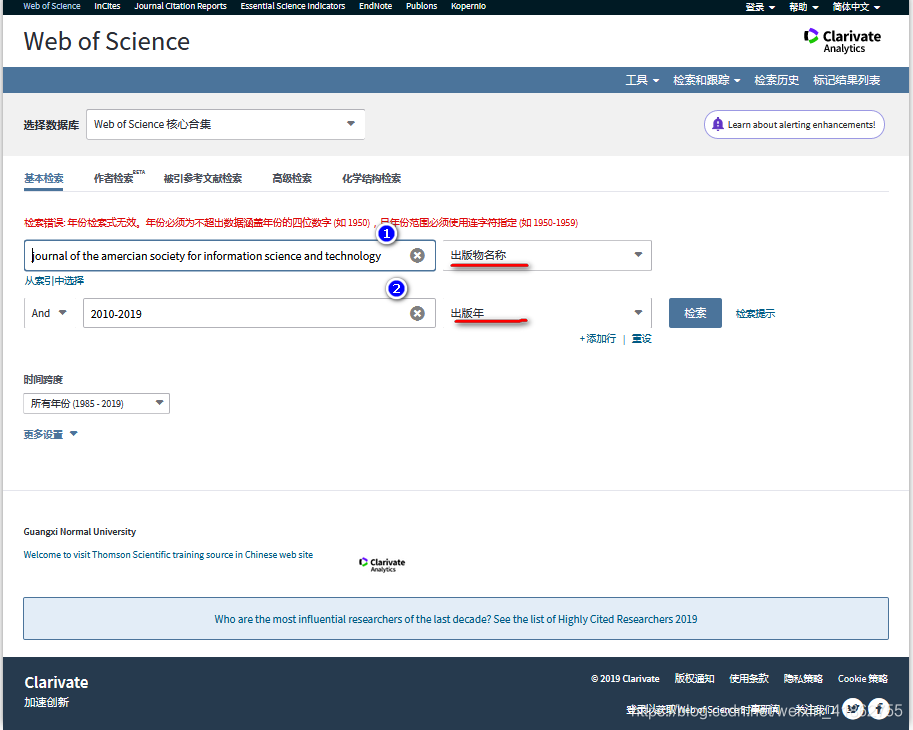913x730 pixels.
Task: Open 使用条款 footer link
Action: point(749,679)
